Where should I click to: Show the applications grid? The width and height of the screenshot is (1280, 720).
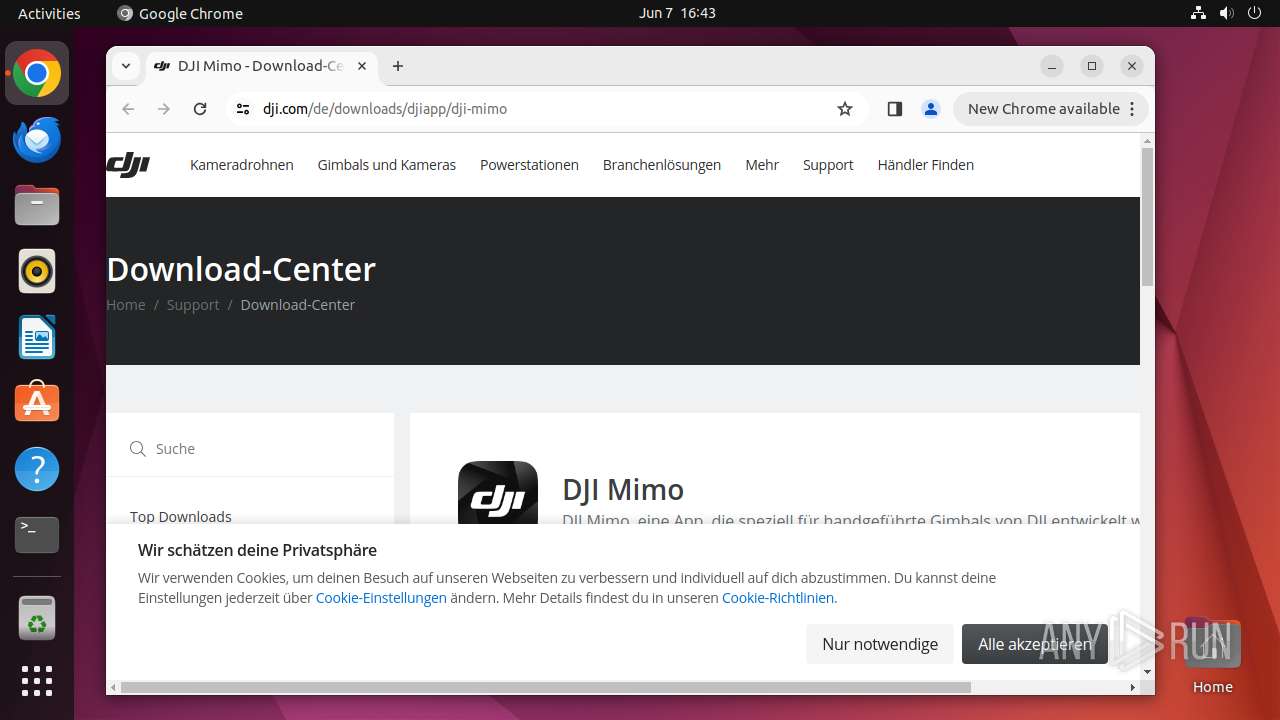pos(37,681)
